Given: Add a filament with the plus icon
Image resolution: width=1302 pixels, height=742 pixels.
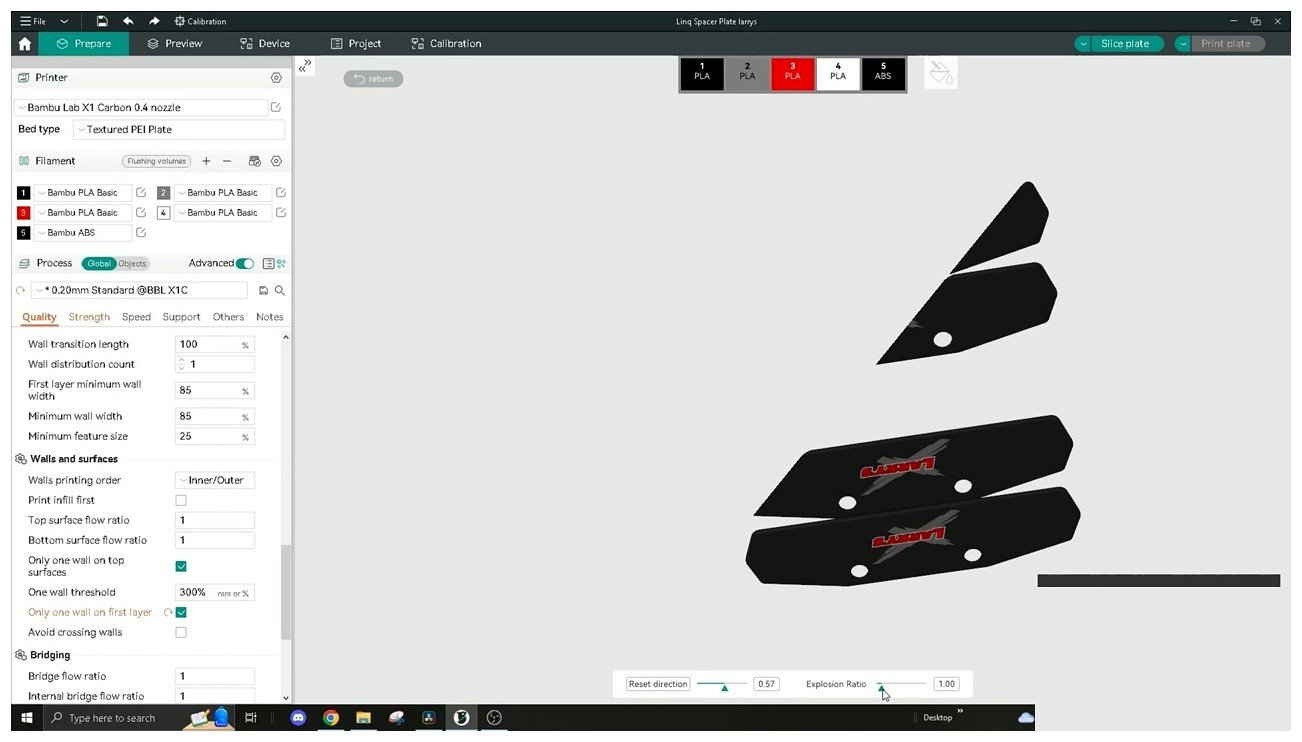Looking at the screenshot, I should click(206, 161).
